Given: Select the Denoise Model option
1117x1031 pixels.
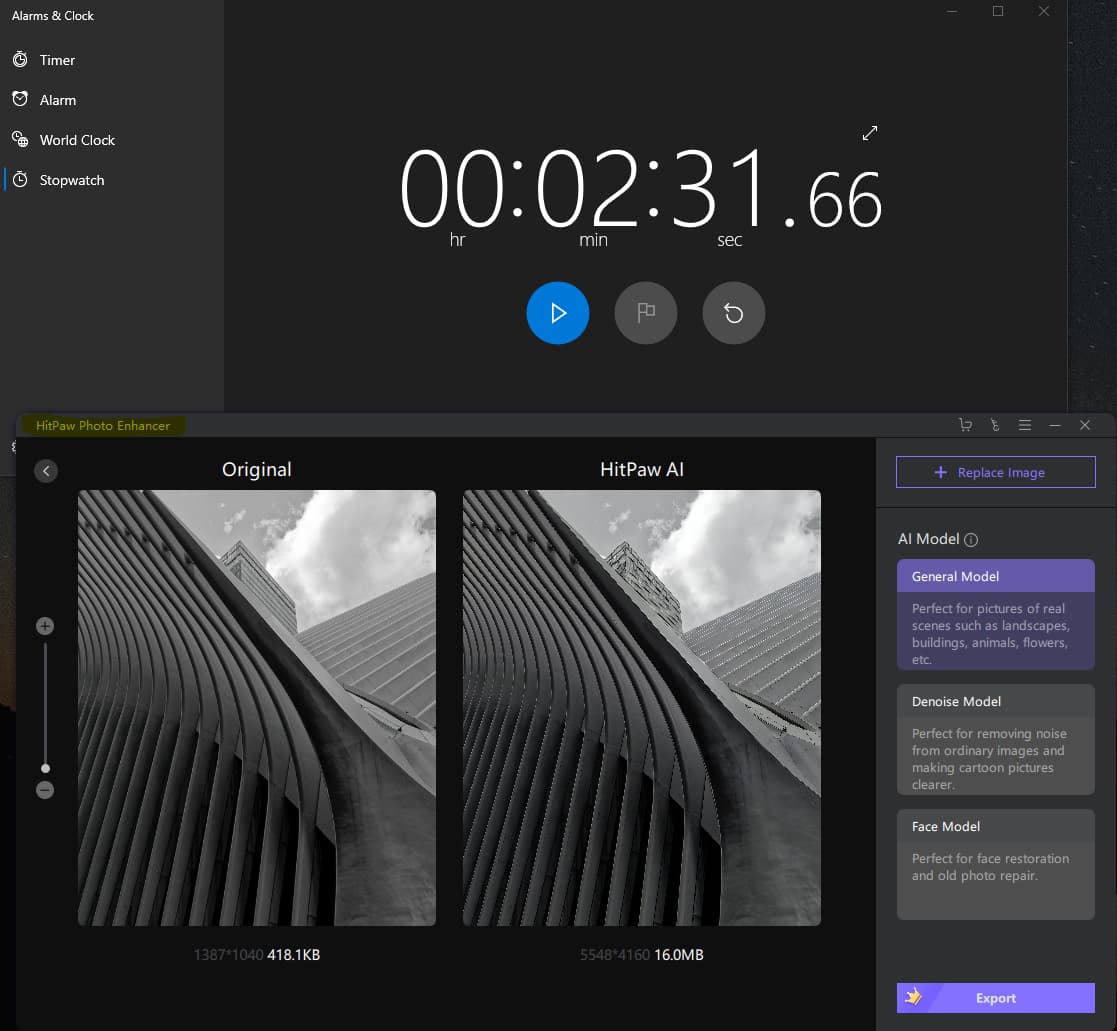Looking at the screenshot, I should [x=995, y=739].
